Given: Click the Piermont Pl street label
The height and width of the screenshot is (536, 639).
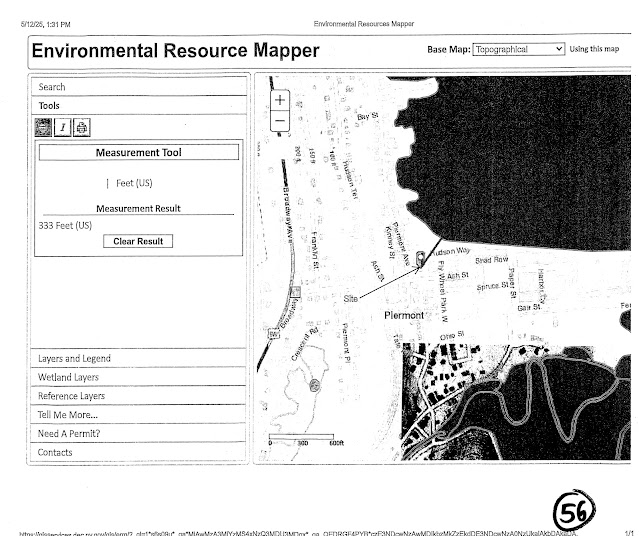Looking at the screenshot, I should coord(346,344).
